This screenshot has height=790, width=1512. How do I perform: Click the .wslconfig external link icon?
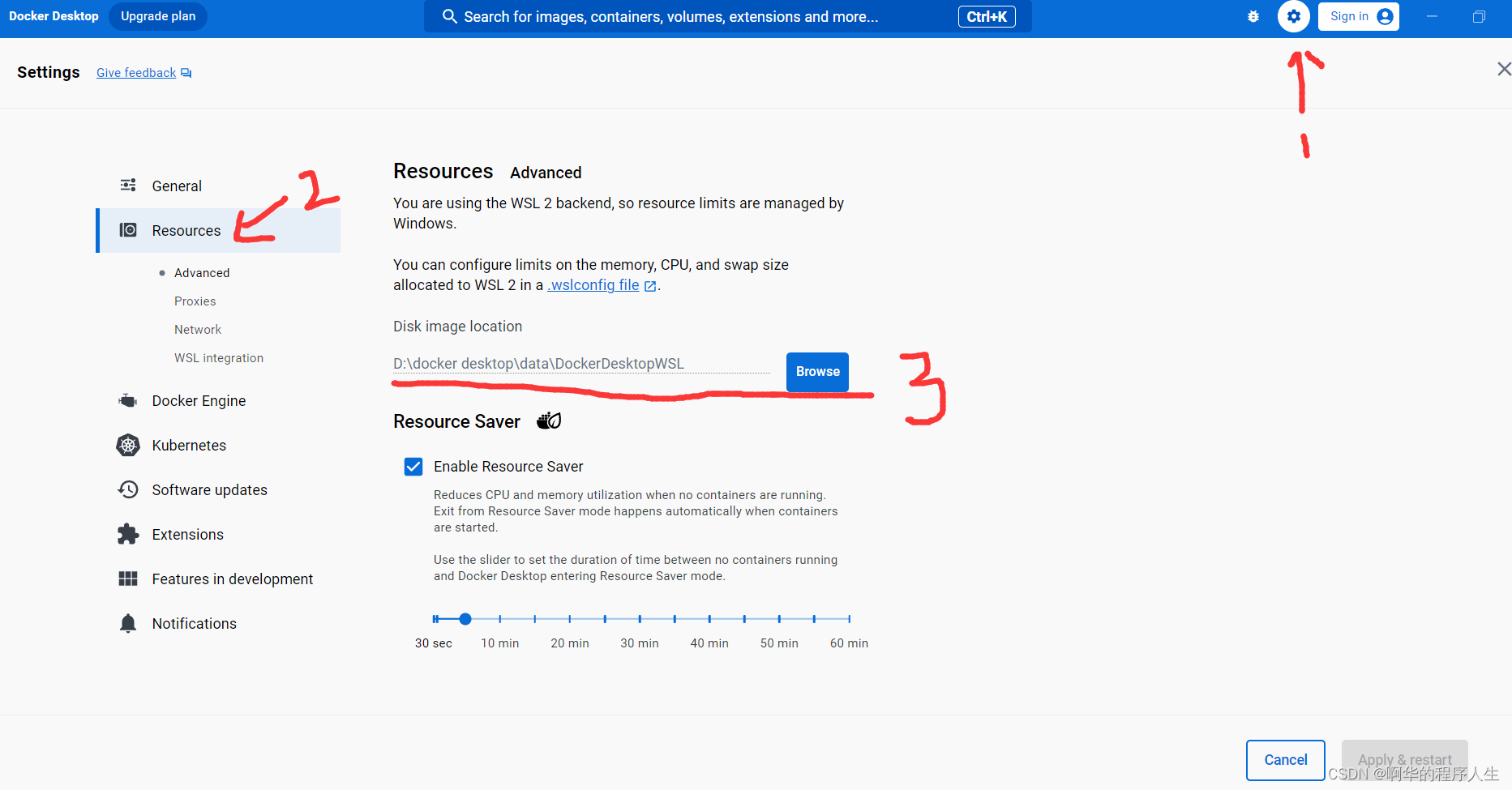[x=650, y=286]
